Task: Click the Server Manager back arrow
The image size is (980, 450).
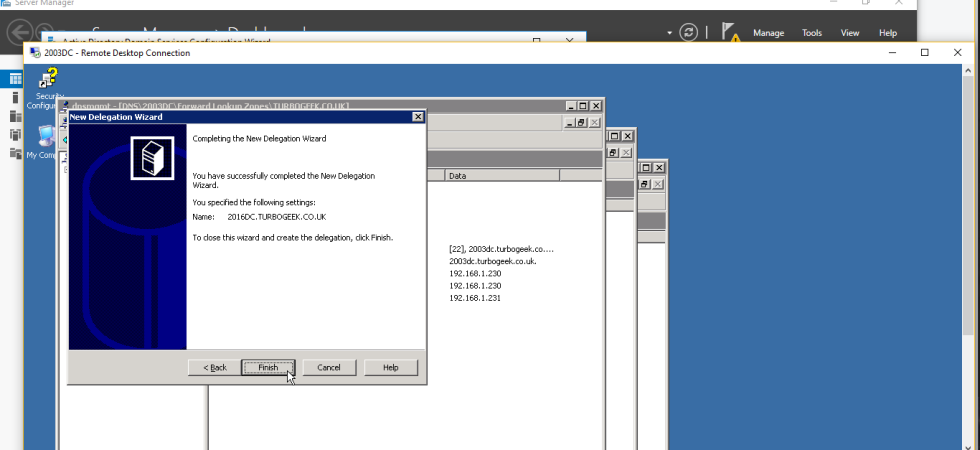Action: tap(20, 32)
